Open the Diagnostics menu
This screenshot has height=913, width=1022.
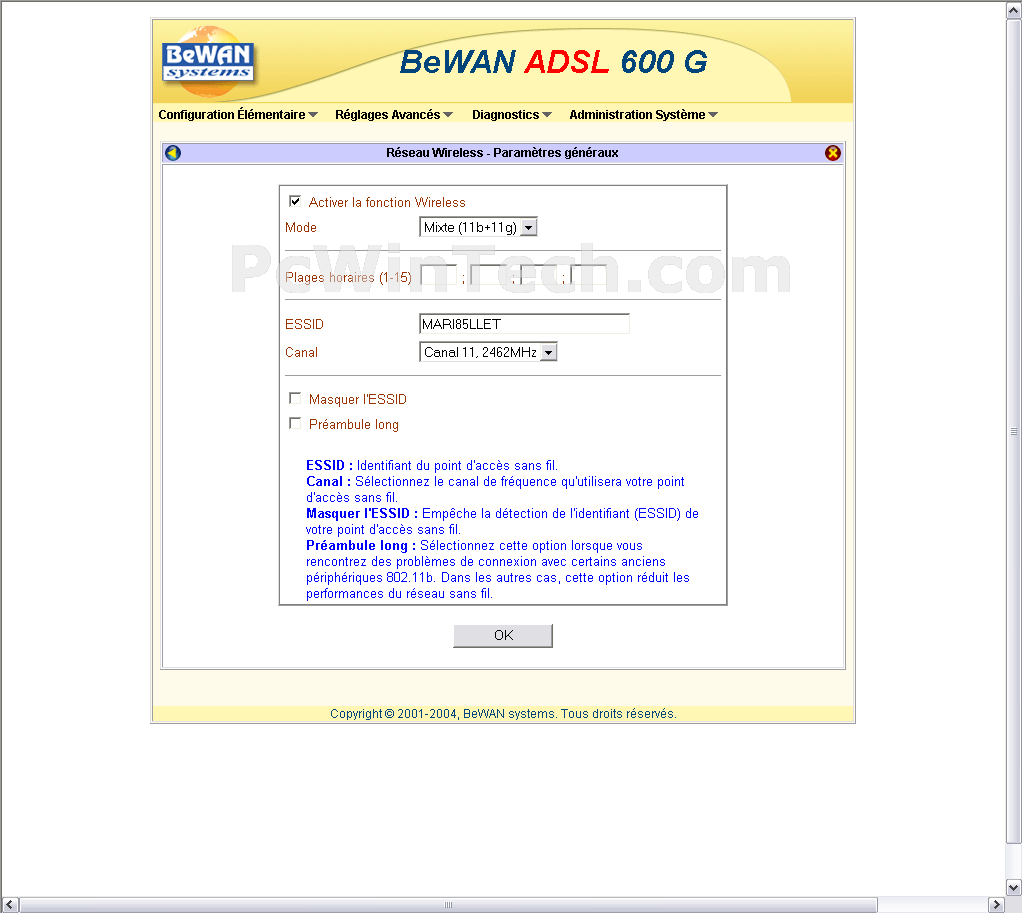tap(512, 115)
